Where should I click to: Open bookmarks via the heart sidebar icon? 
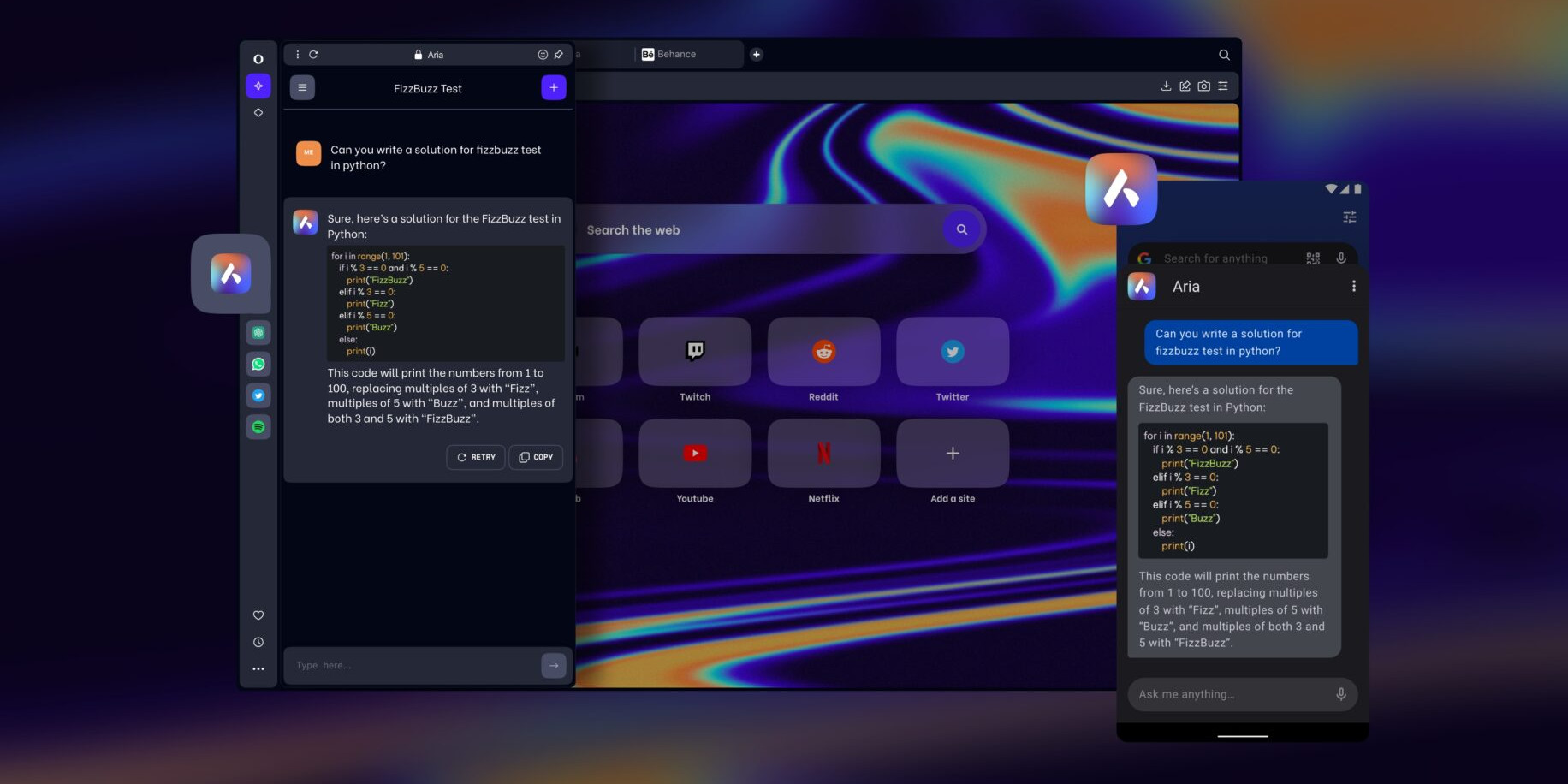pos(258,615)
